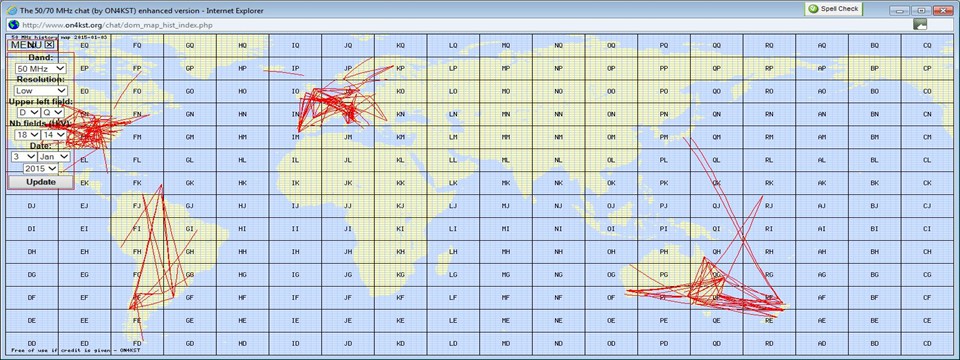Screen dimensions: 960x360
Task: Open the Band dropdown showing 50 MHz
Action: (40, 69)
